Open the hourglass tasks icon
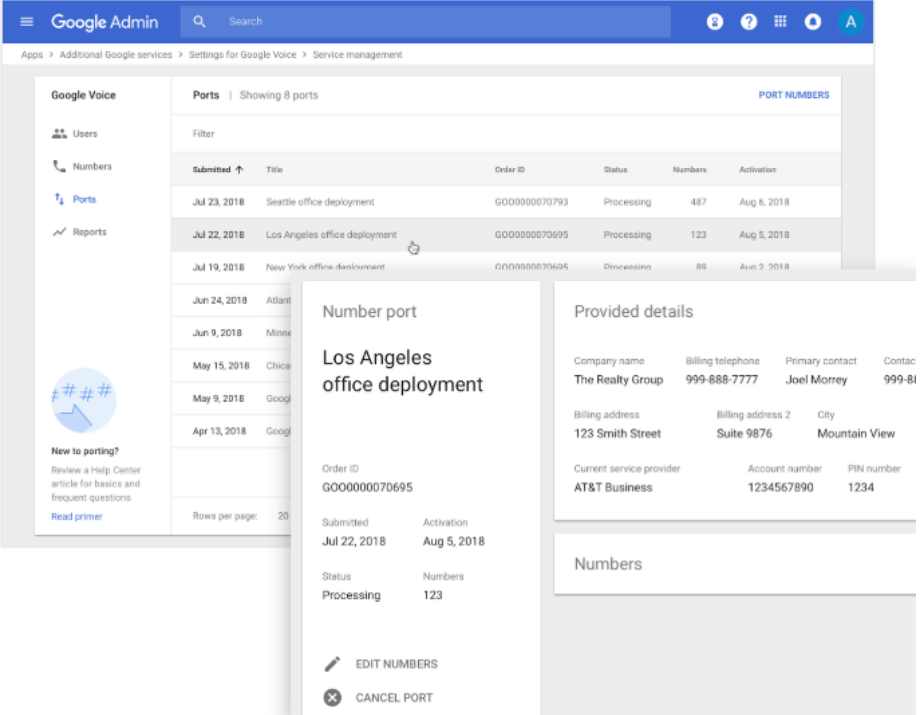This screenshot has height=715, width=924. coord(715,22)
